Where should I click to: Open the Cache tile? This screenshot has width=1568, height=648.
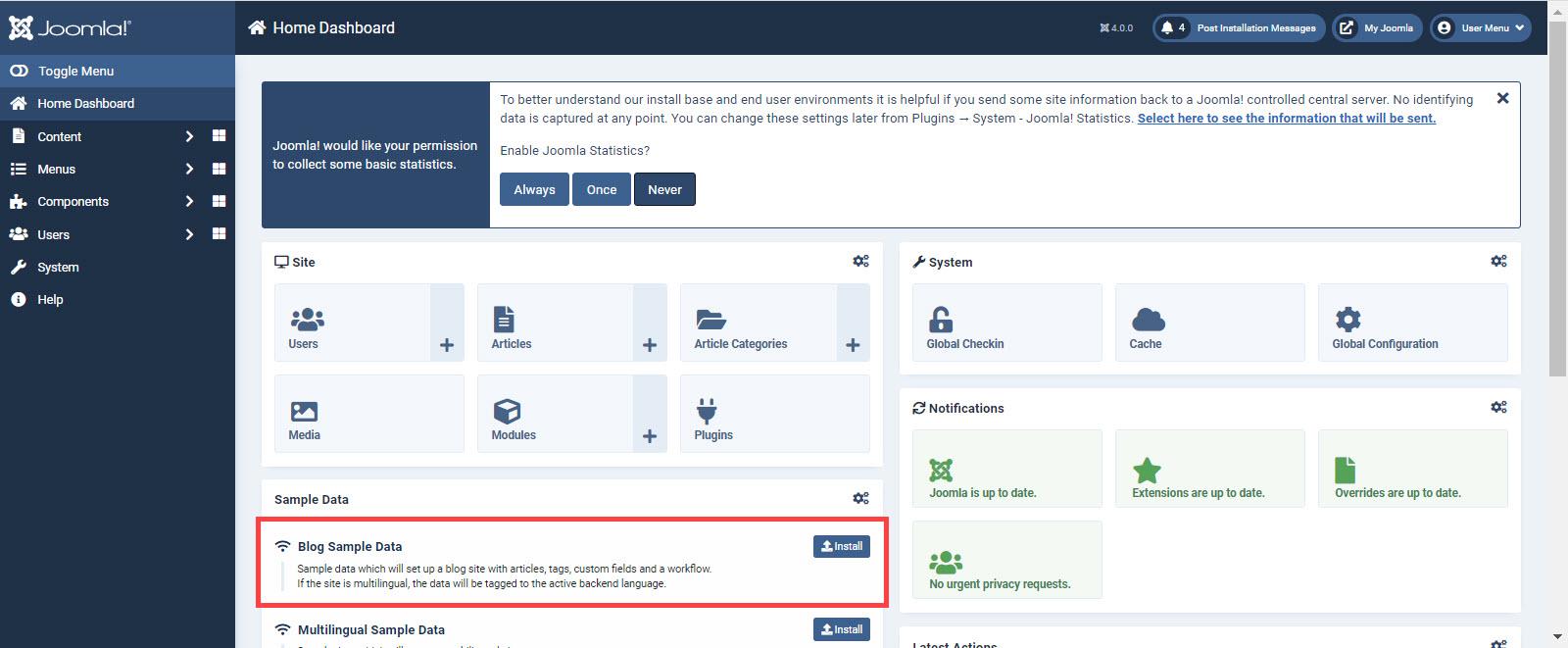(x=1210, y=323)
